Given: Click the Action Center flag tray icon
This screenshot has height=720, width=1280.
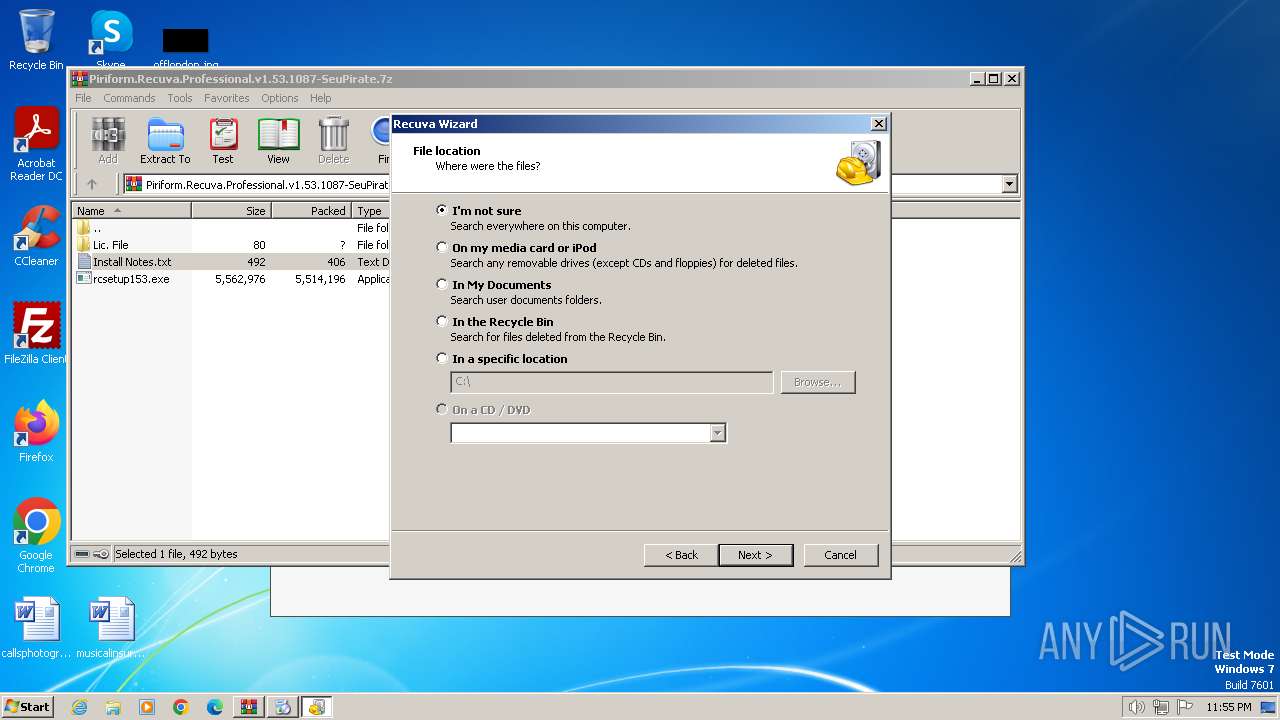Looking at the screenshot, I should coord(1185,707).
